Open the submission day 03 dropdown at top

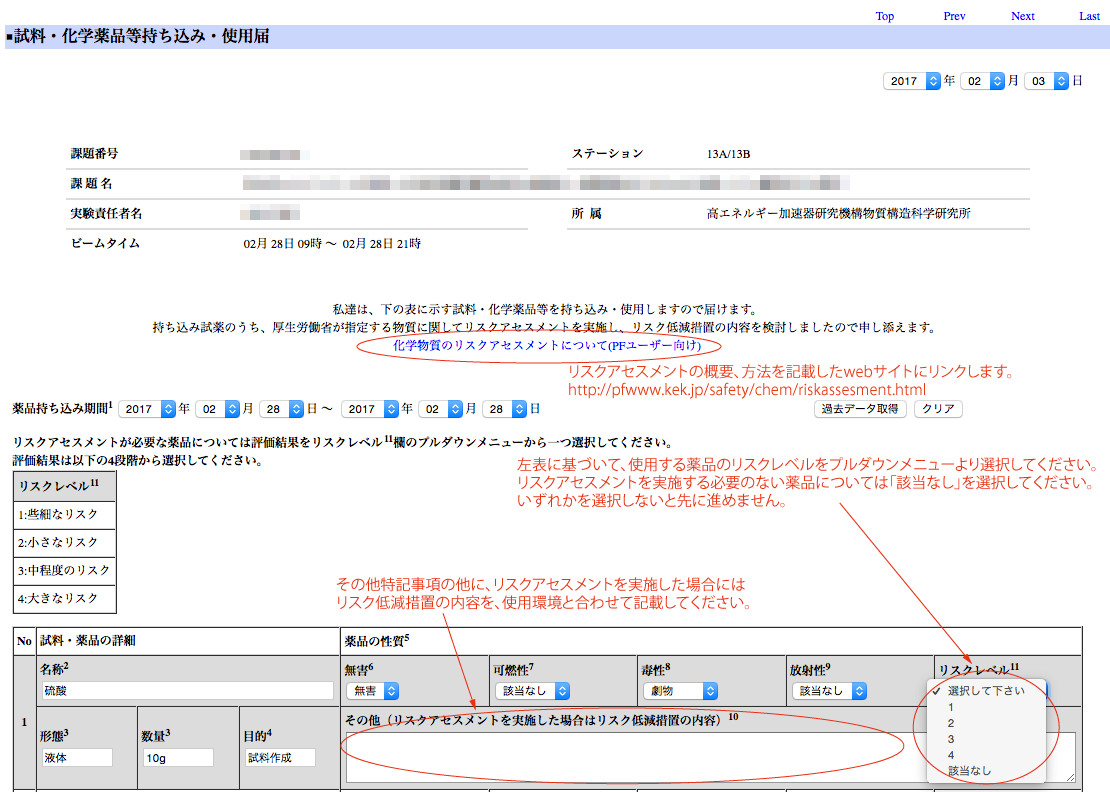(1046, 81)
